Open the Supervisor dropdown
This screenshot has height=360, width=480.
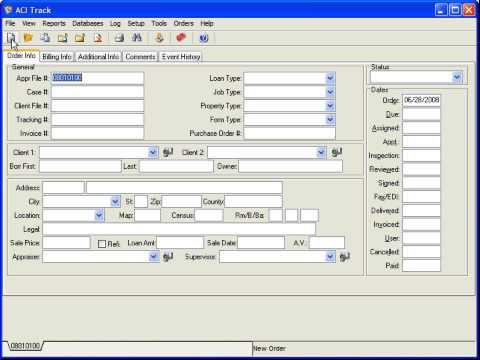pos(330,257)
